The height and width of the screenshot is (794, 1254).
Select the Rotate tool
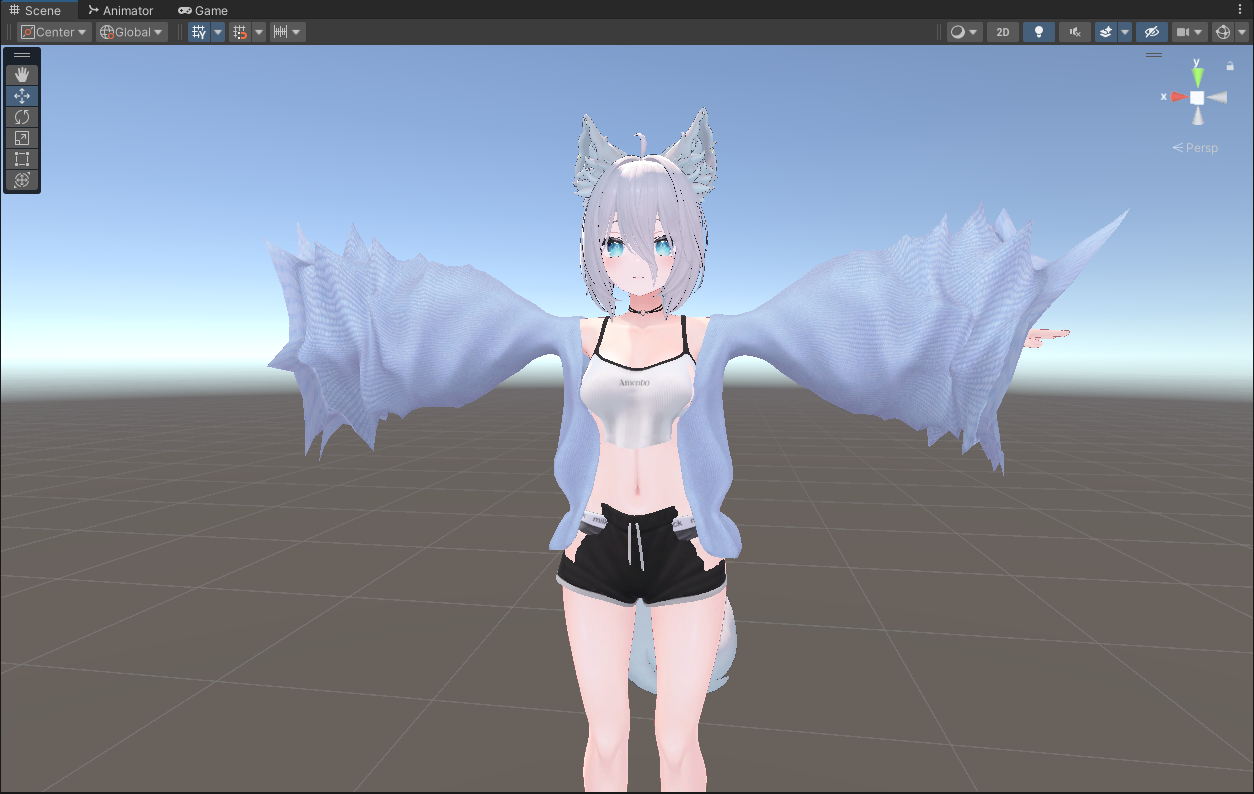coord(22,117)
